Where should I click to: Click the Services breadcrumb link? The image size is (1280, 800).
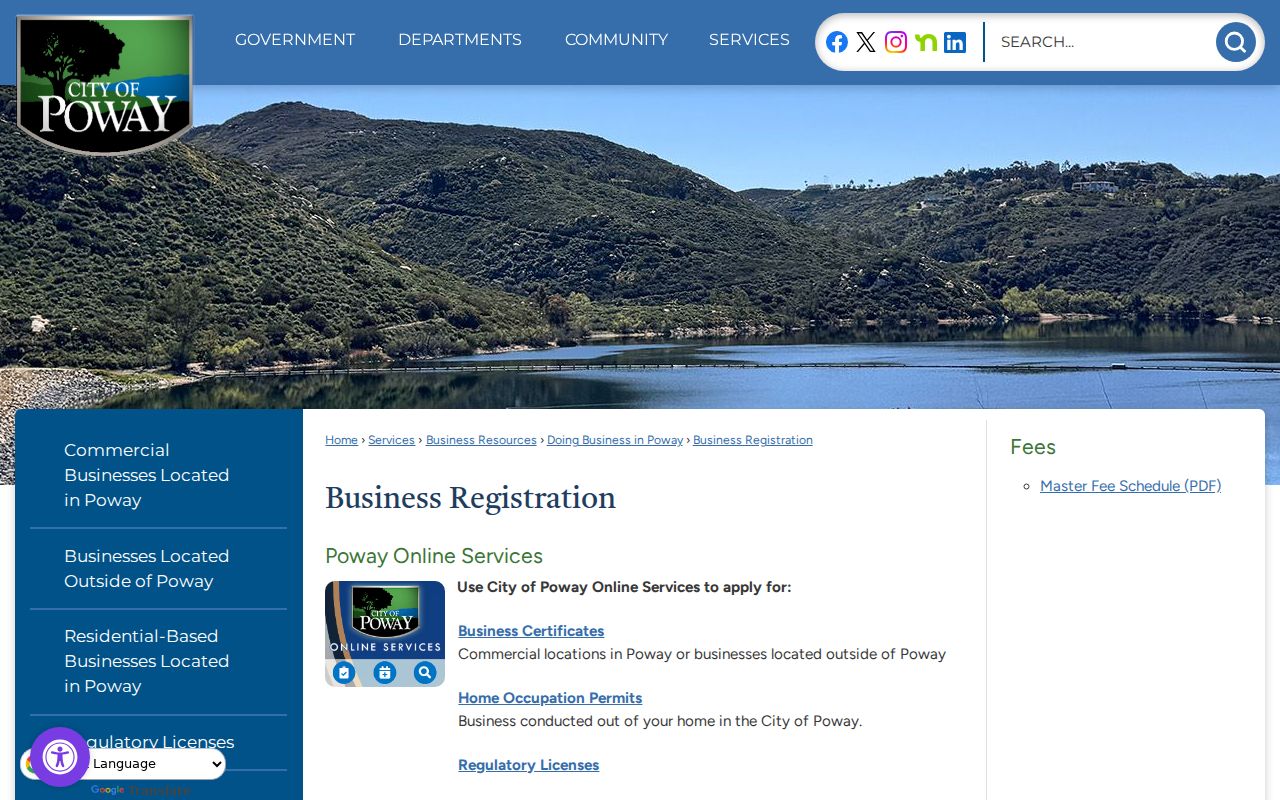click(x=391, y=440)
